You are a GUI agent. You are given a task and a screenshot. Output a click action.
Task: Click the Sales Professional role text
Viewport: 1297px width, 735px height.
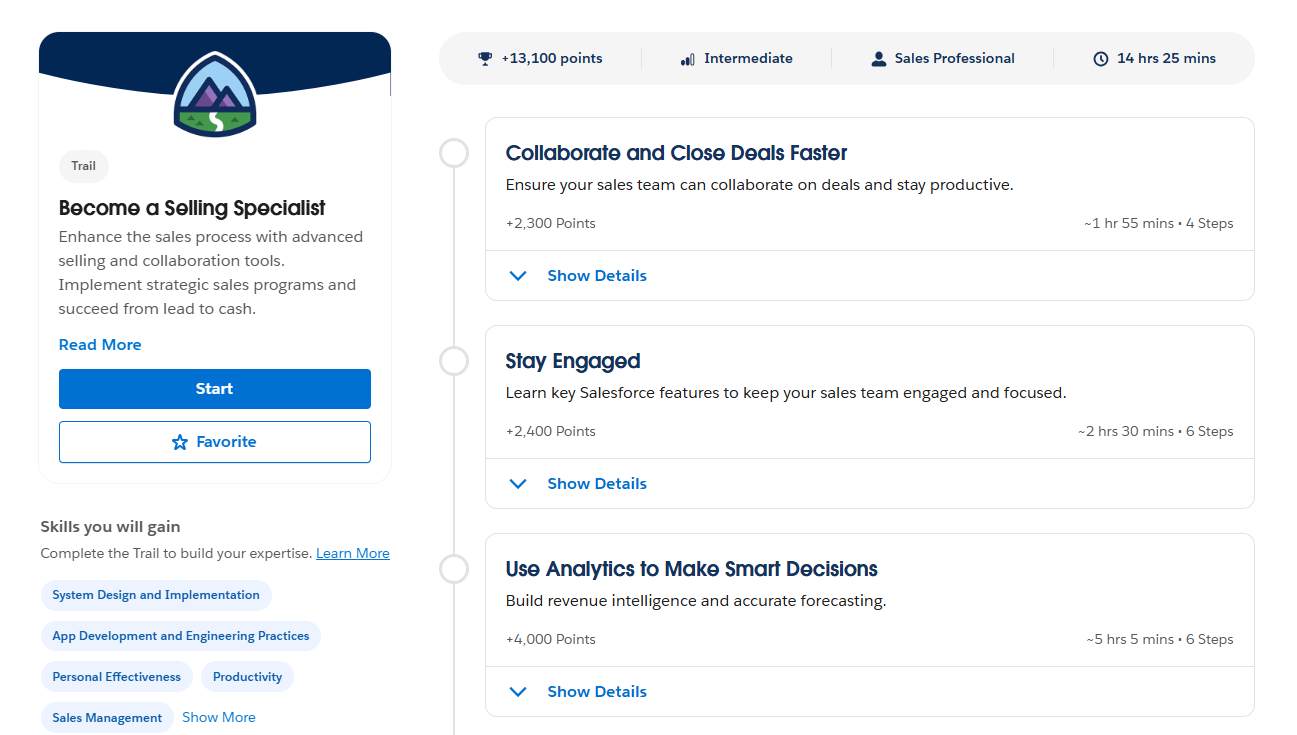[955, 59]
